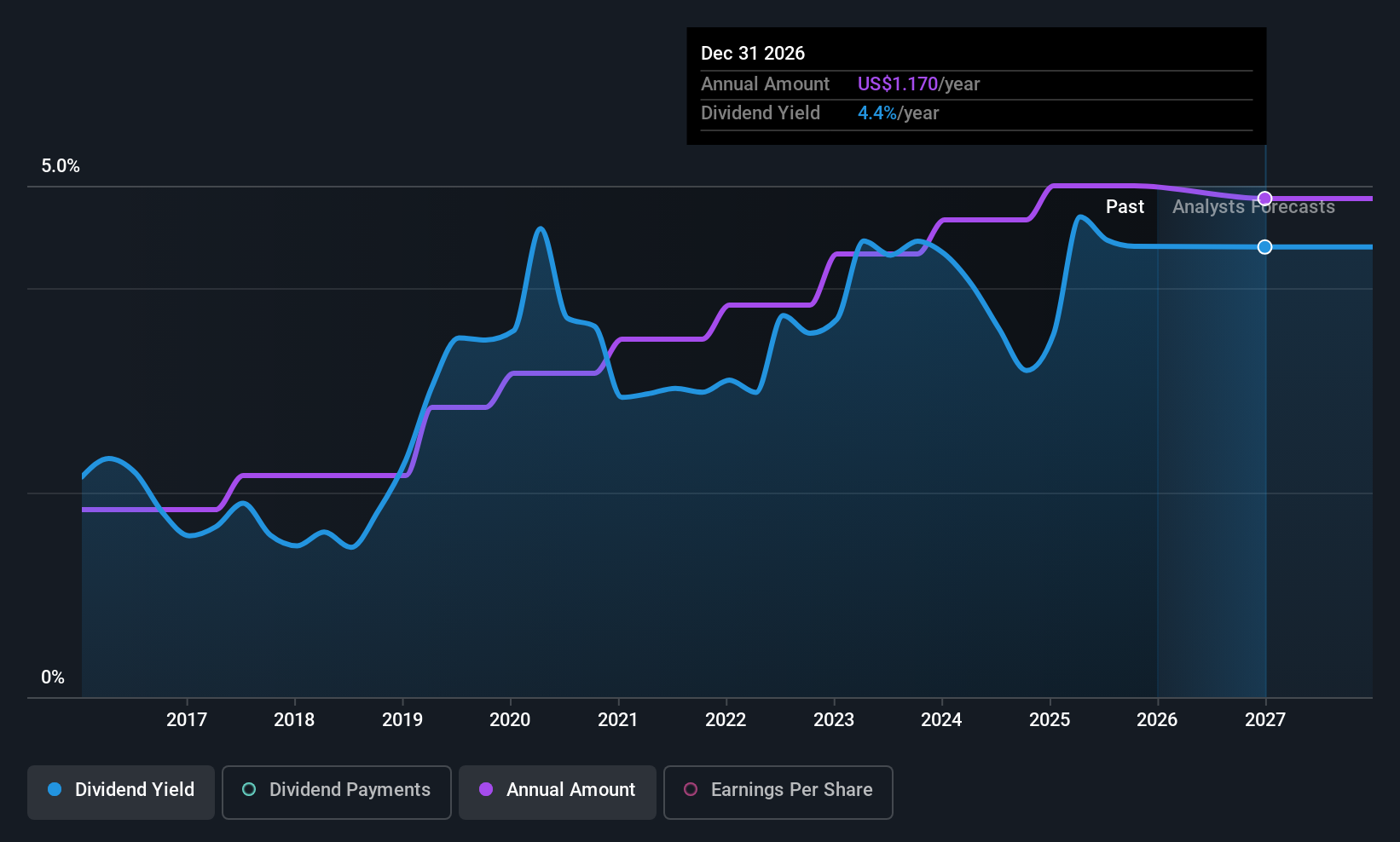Click the US$1.170/year tooltip value
This screenshot has width=1400, height=842.
pyautogui.click(x=919, y=84)
